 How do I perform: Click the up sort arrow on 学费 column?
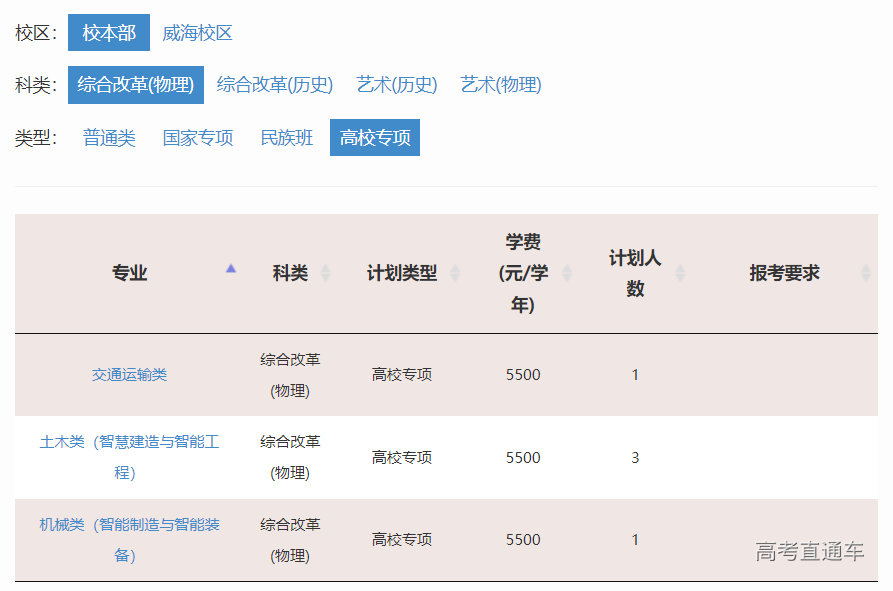[x=567, y=265]
